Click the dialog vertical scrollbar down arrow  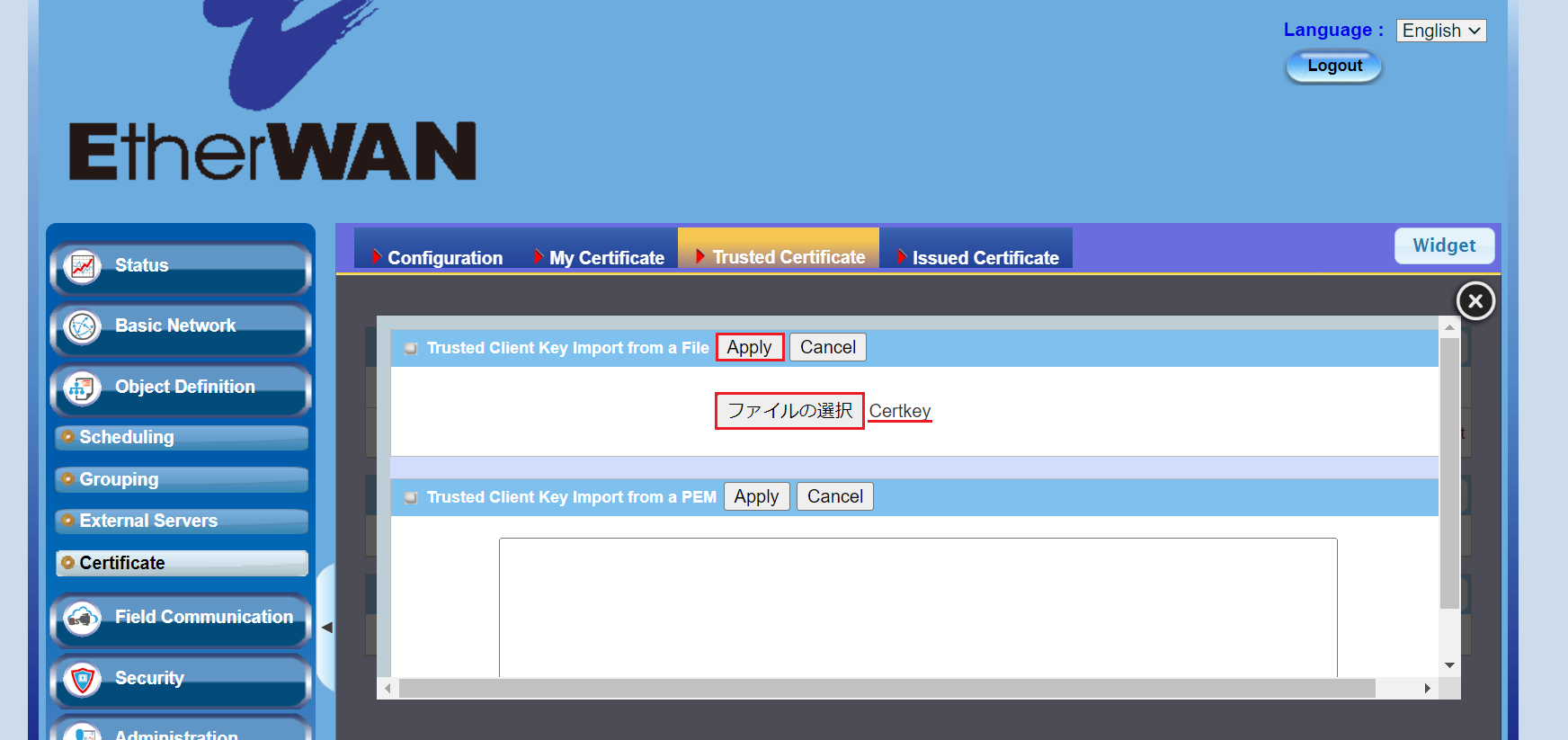(1449, 665)
